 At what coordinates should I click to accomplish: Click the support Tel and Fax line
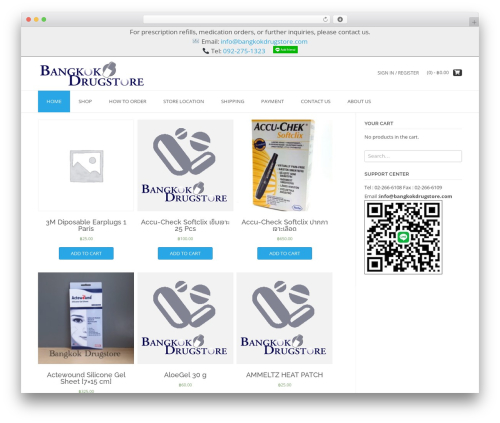click(x=403, y=188)
